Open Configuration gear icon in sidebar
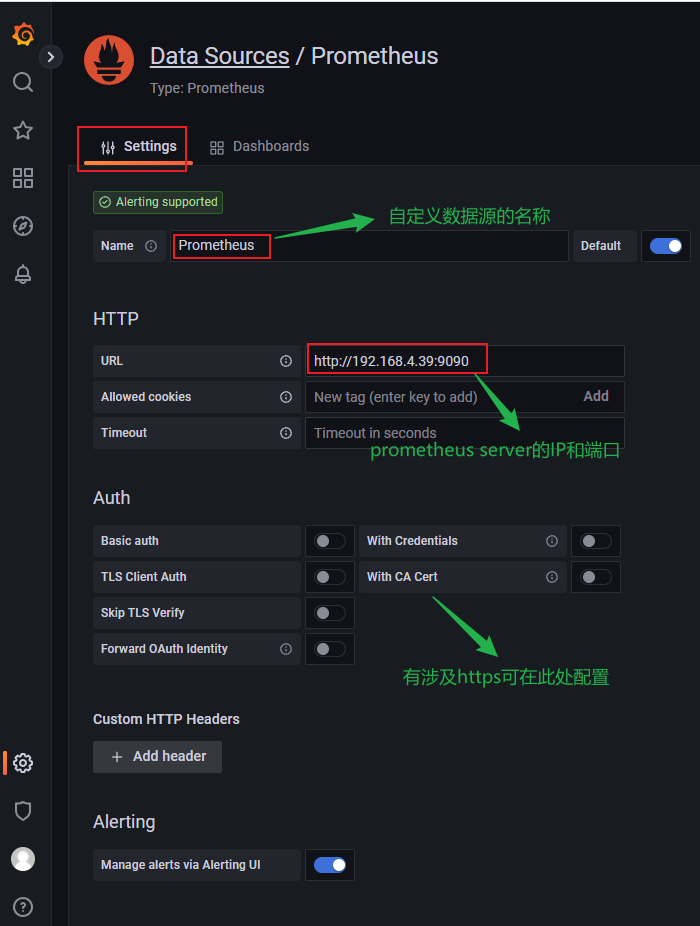Viewport: 700px width, 926px height. click(x=23, y=763)
